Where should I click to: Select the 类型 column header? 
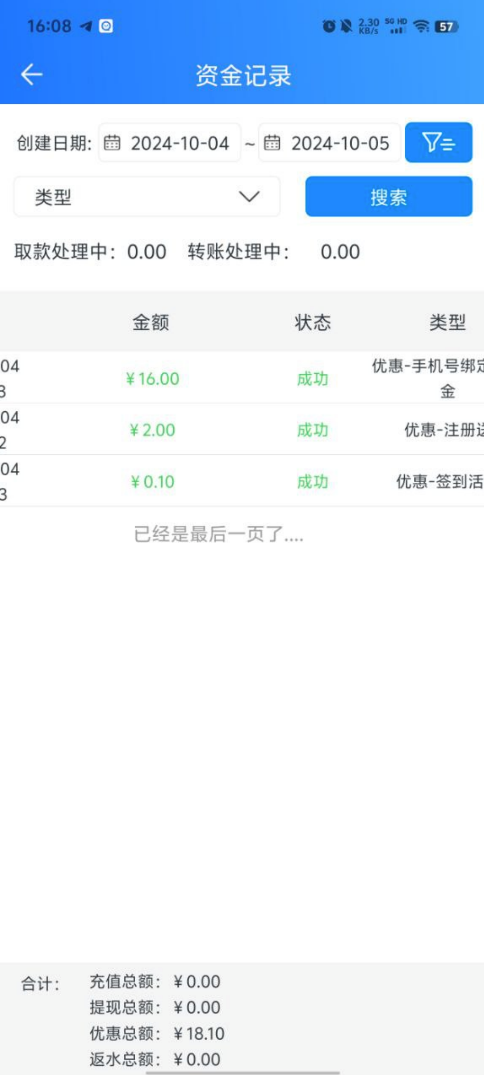tap(447, 323)
